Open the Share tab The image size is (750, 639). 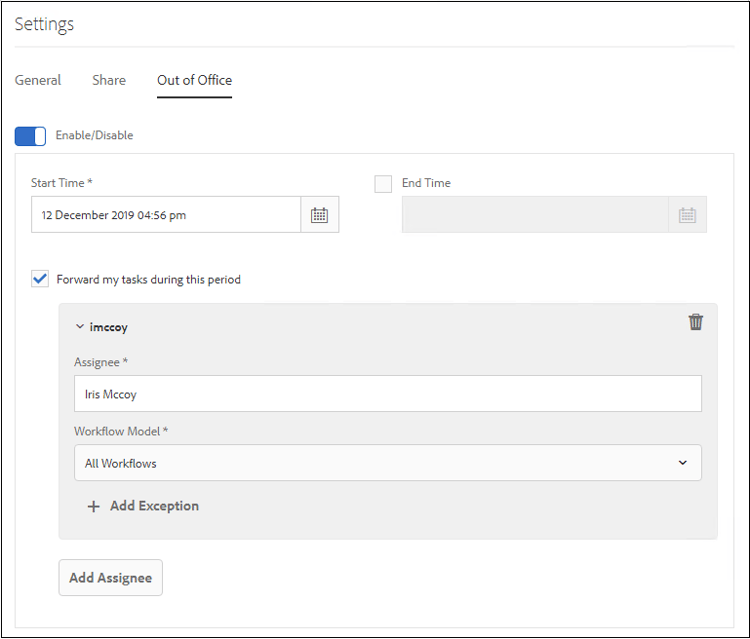click(109, 80)
